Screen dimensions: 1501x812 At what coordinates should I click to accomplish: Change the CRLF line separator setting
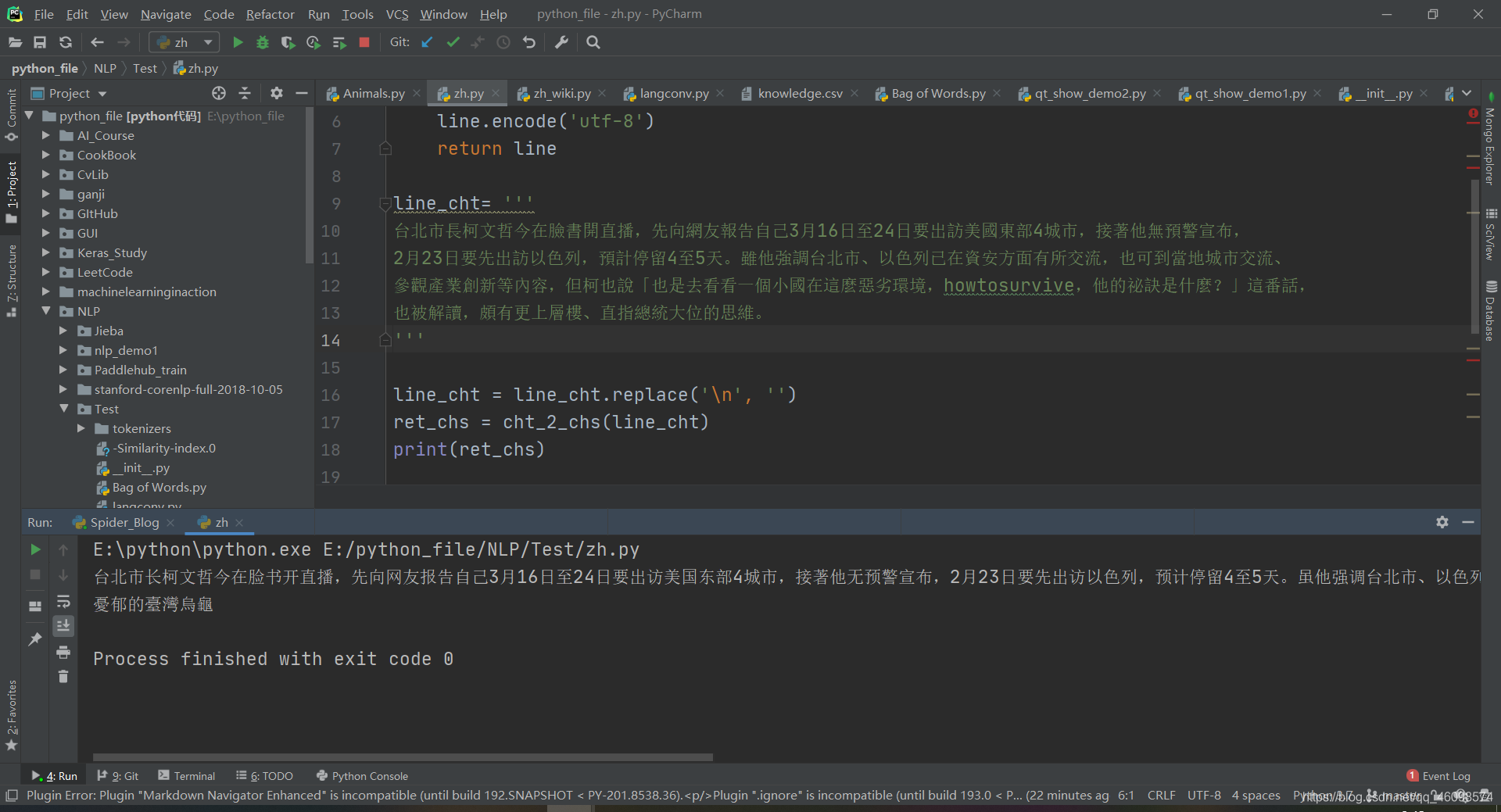coord(1161,796)
